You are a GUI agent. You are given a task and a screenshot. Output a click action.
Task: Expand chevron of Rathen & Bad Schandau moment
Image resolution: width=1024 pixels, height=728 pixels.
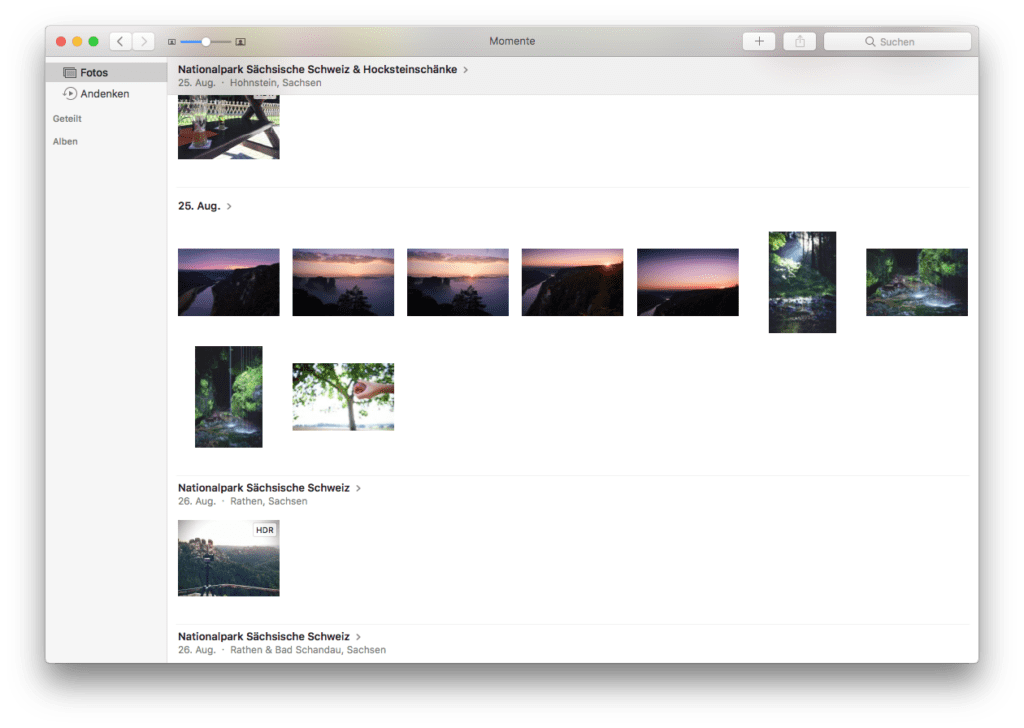(x=359, y=637)
